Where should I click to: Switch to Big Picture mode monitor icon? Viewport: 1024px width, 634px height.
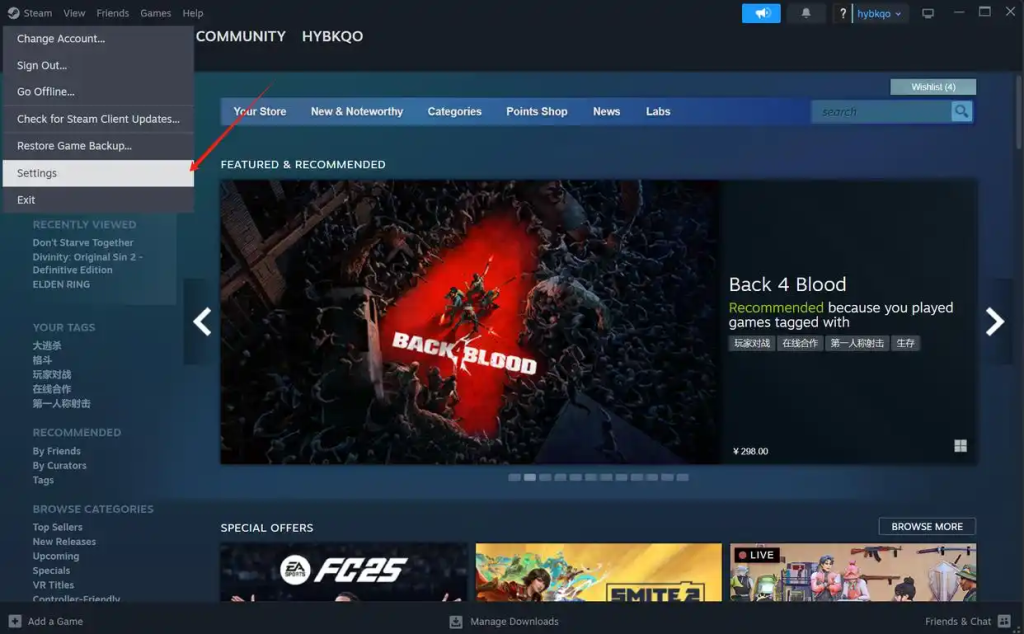(x=927, y=13)
